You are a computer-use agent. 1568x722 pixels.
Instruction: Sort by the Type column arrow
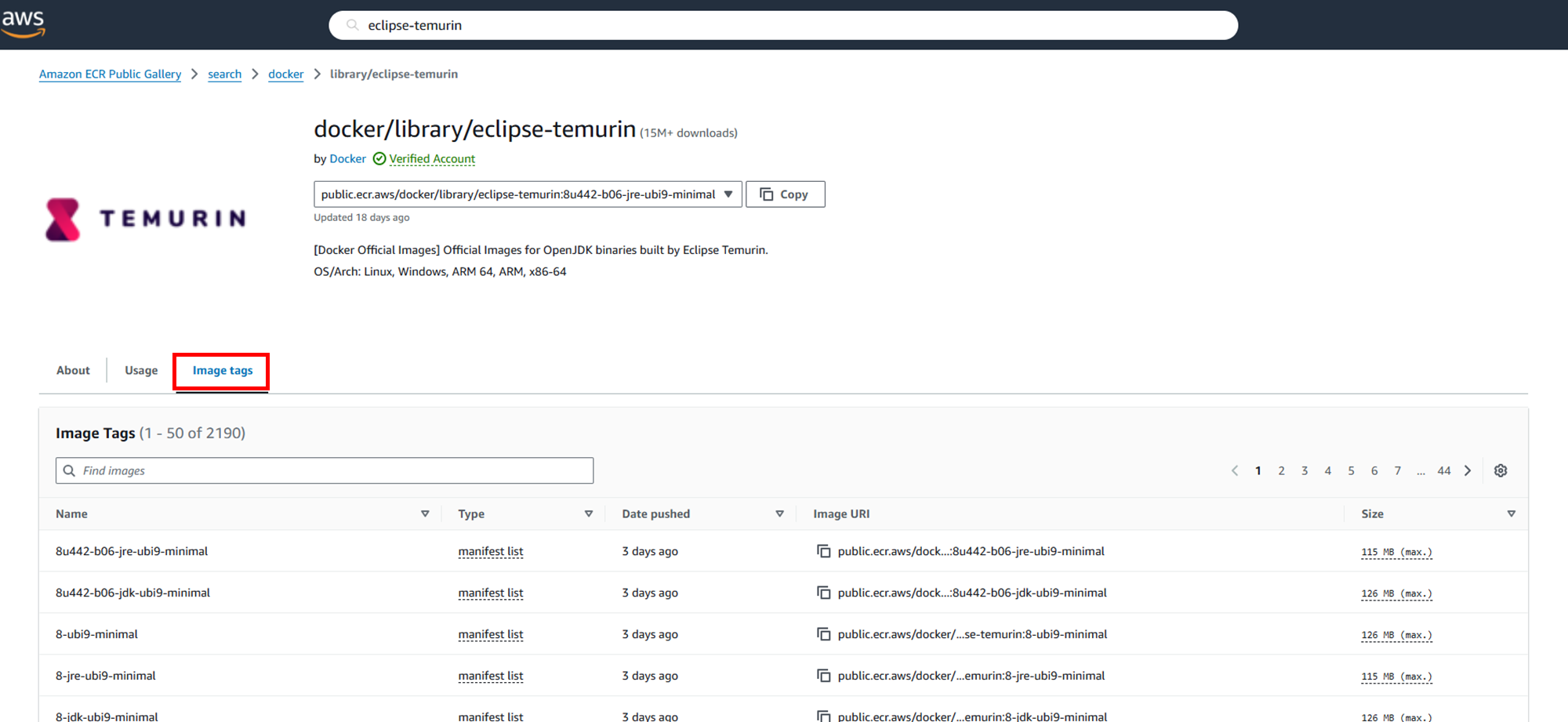click(589, 513)
